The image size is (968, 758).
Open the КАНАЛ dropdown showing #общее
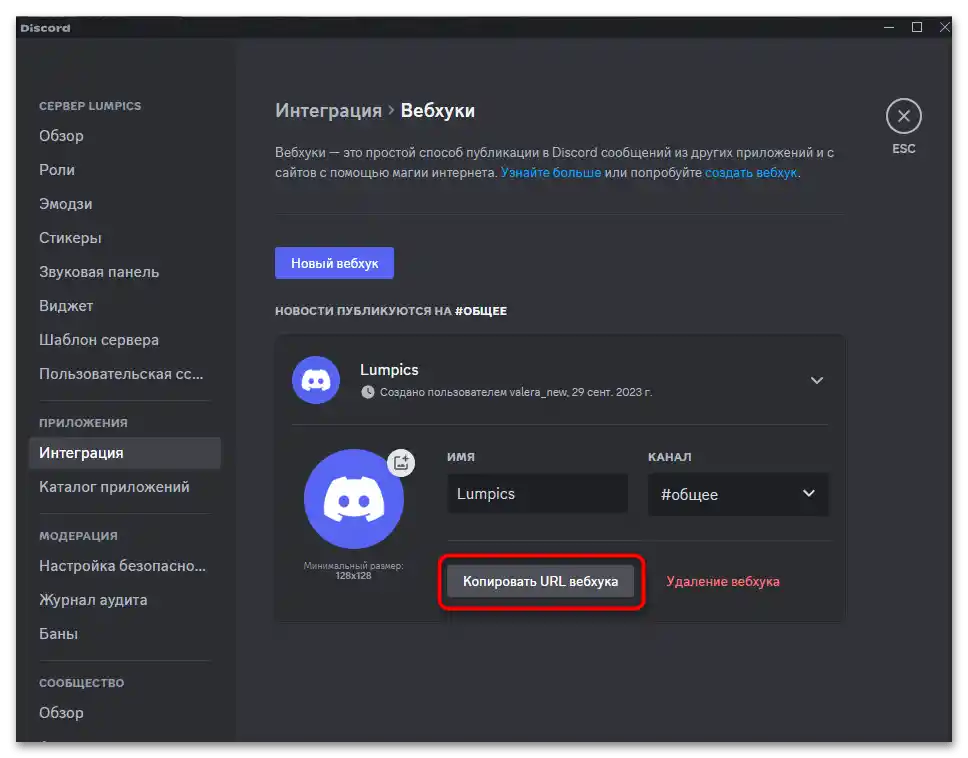click(738, 494)
